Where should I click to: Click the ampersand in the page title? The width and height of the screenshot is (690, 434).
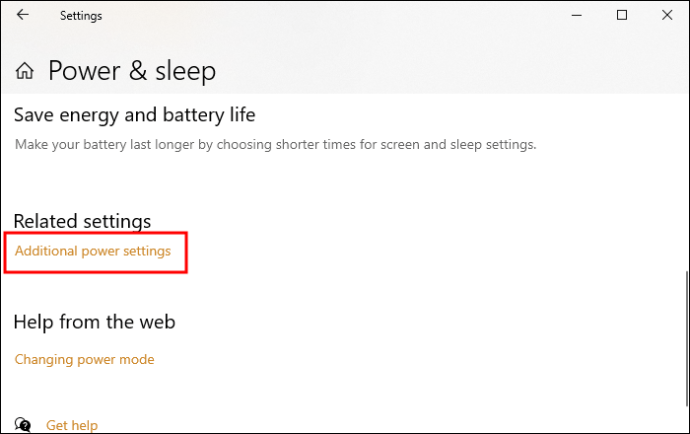[x=138, y=71]
